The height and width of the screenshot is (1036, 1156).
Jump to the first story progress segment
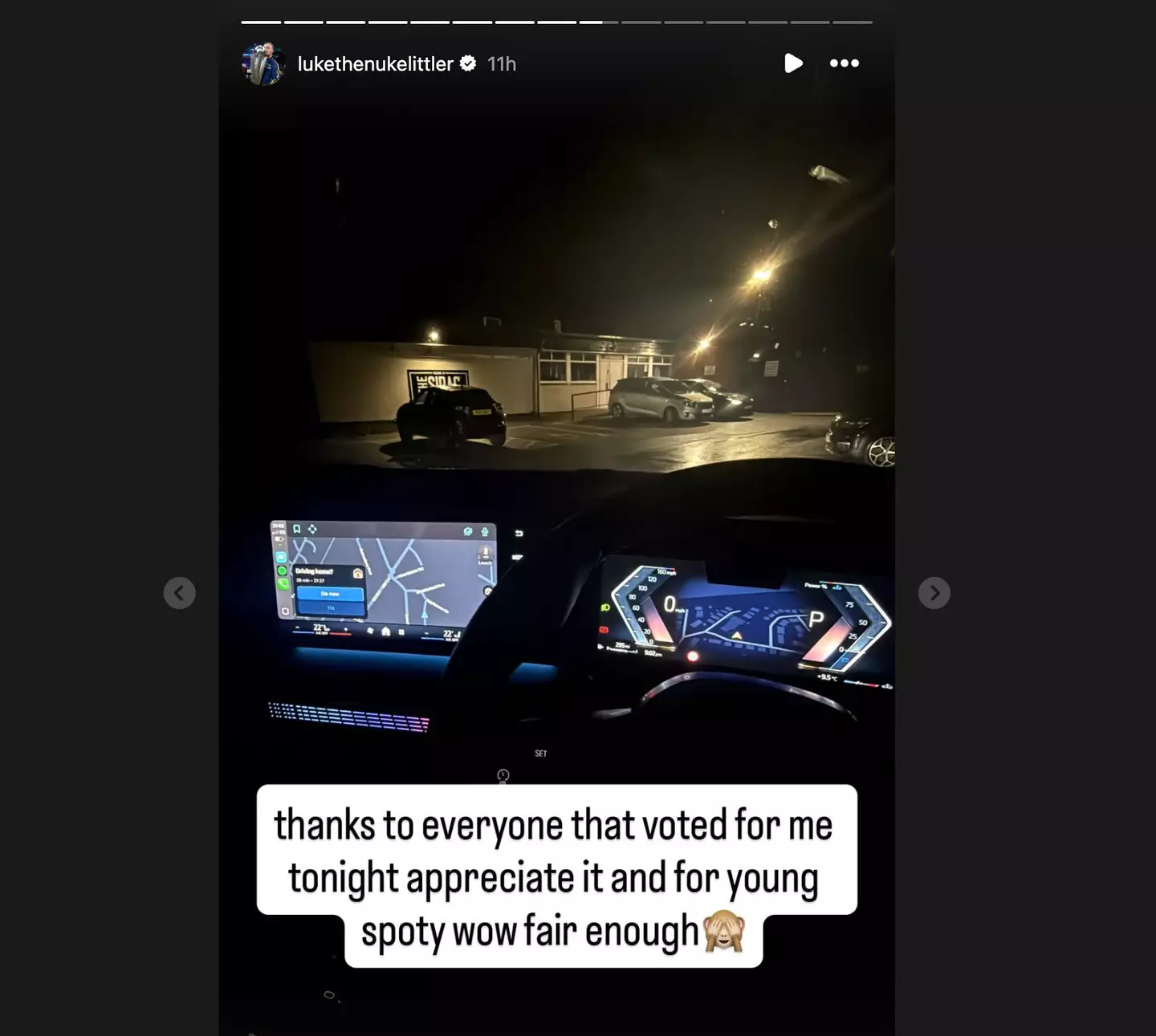pos(261,22)
